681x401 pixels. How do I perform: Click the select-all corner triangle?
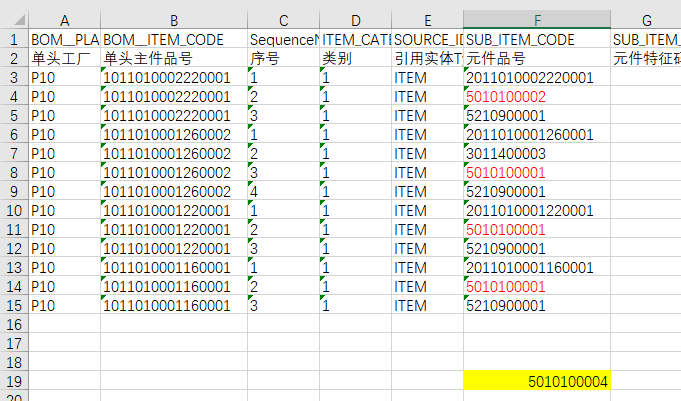pos(20,20)
